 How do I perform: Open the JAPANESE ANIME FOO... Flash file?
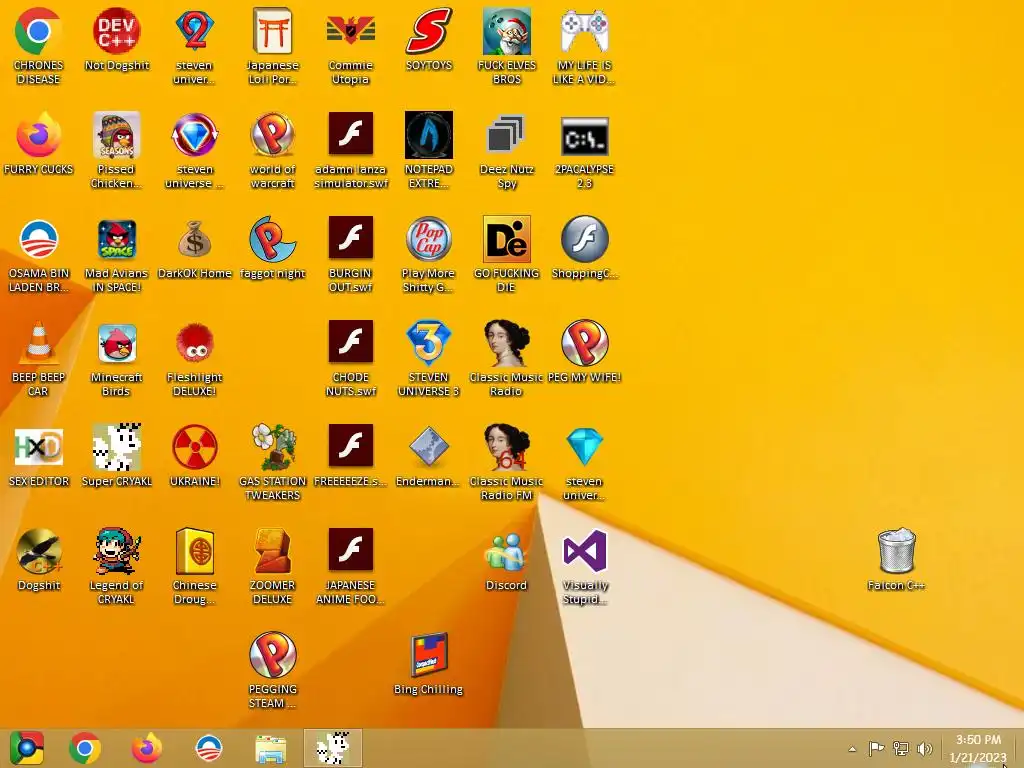point(351,551)
